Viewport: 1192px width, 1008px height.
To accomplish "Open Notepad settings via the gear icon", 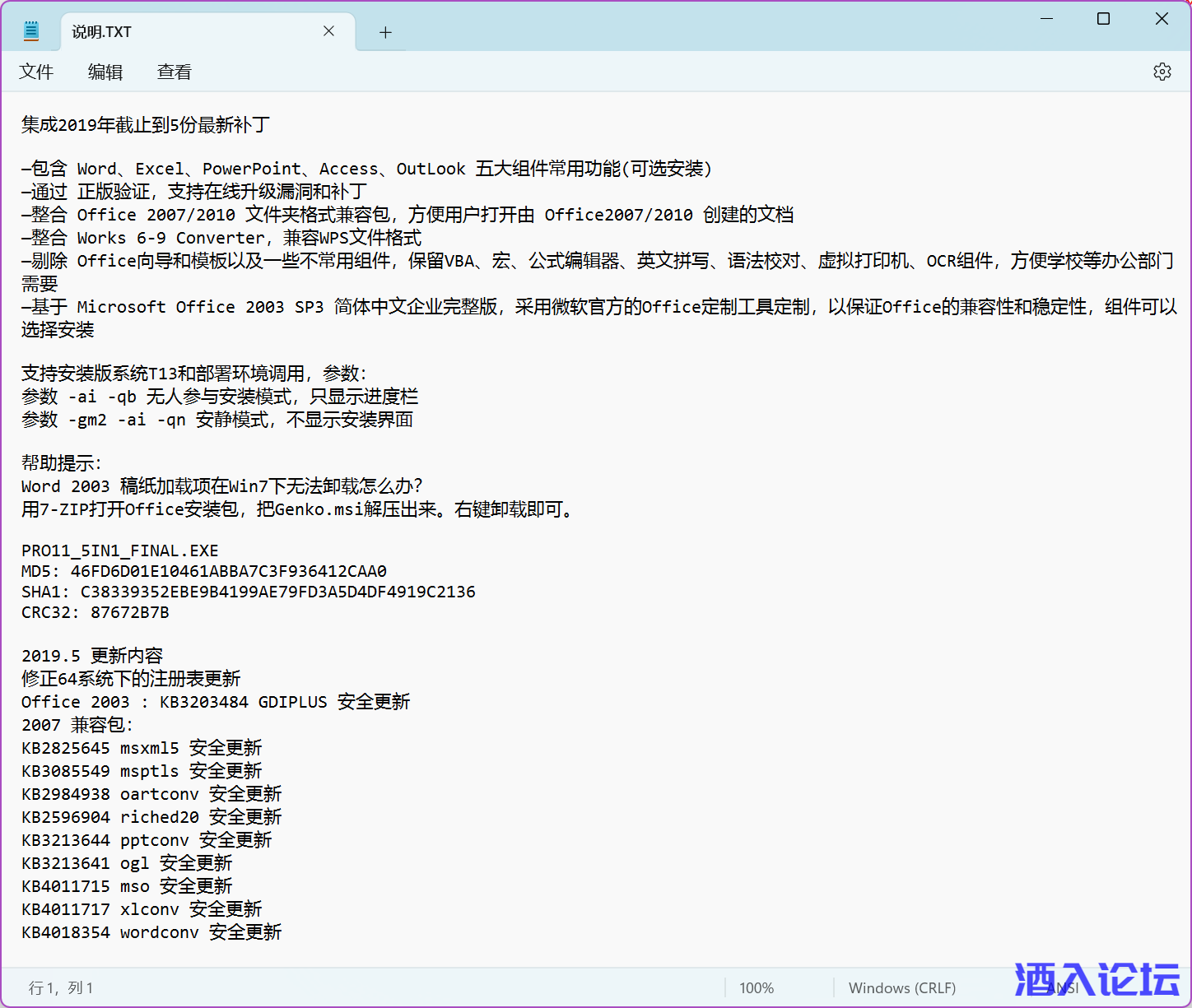I will click(1162, 72).
